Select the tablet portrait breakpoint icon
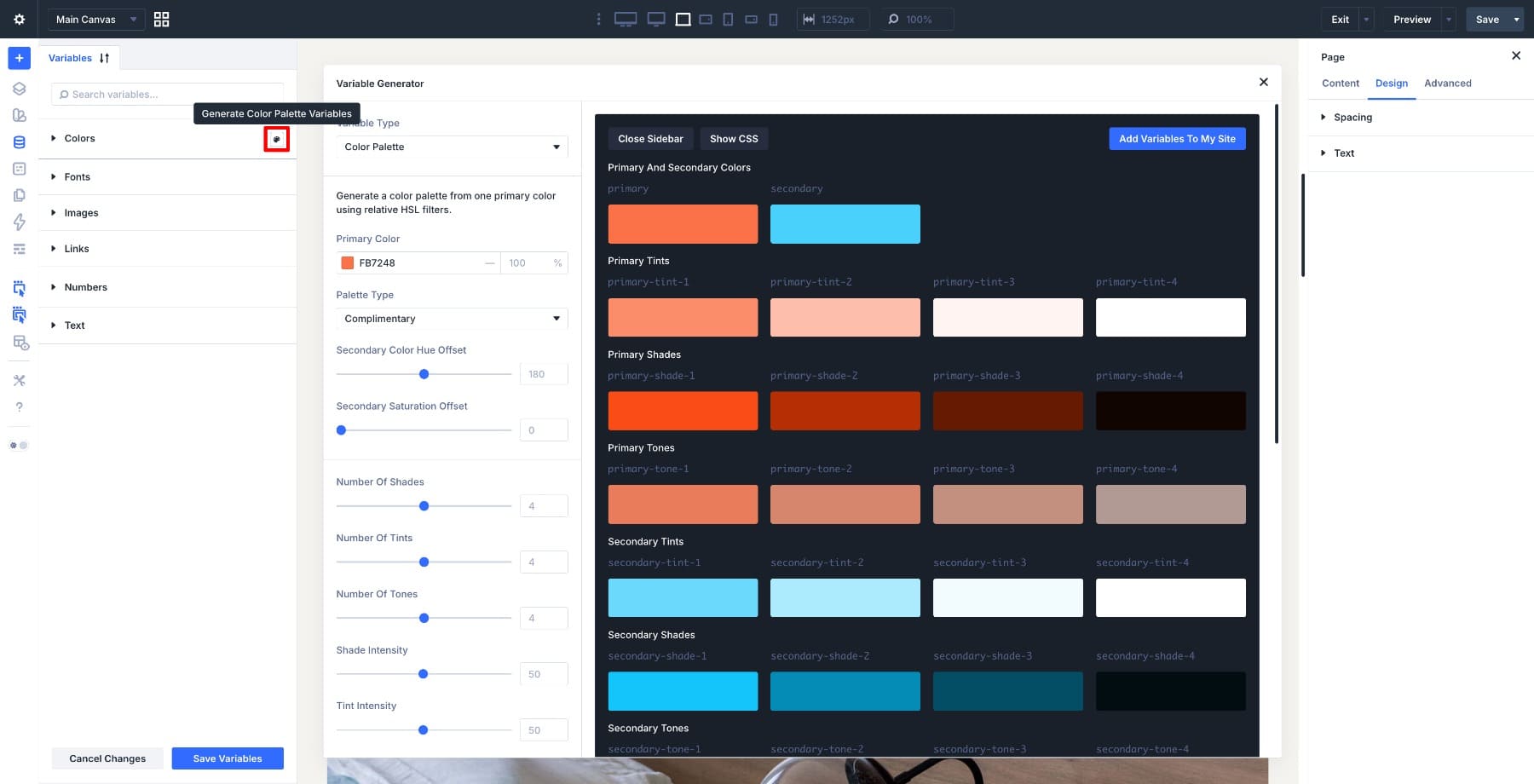 click(728, 19)
